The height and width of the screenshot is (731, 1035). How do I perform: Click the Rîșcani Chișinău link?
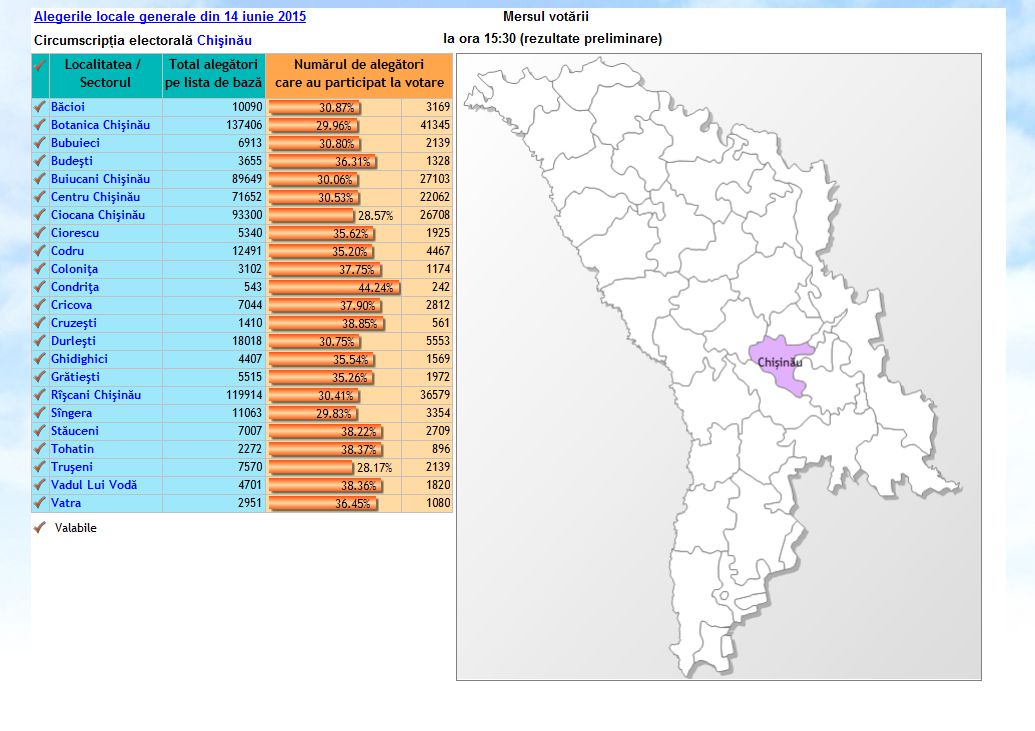[x=96, y=395]
